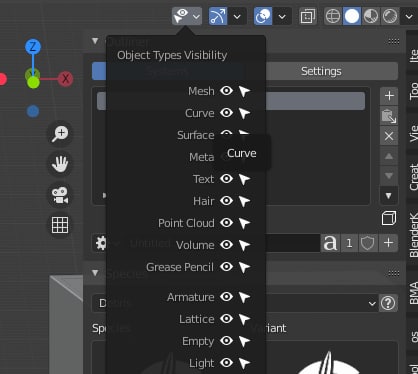This screenshot has height=374, width=418.
Task: Toggle Text visibility eye
Action: pos(226,179)
